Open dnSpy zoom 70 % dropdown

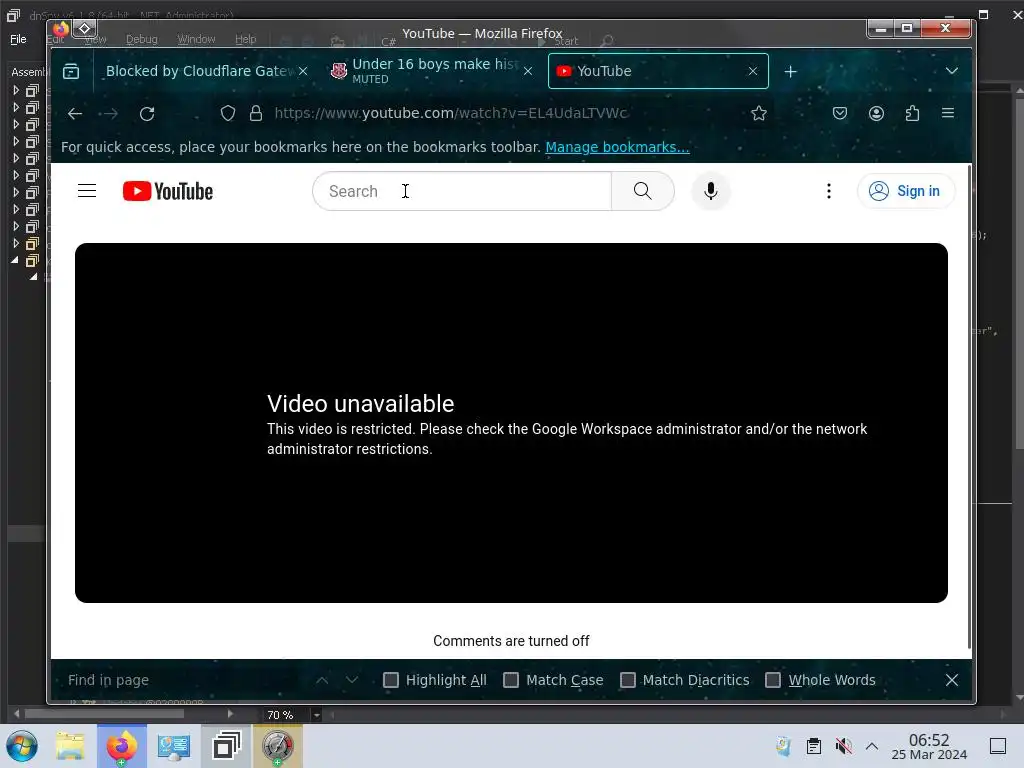(x=316, y=715)
